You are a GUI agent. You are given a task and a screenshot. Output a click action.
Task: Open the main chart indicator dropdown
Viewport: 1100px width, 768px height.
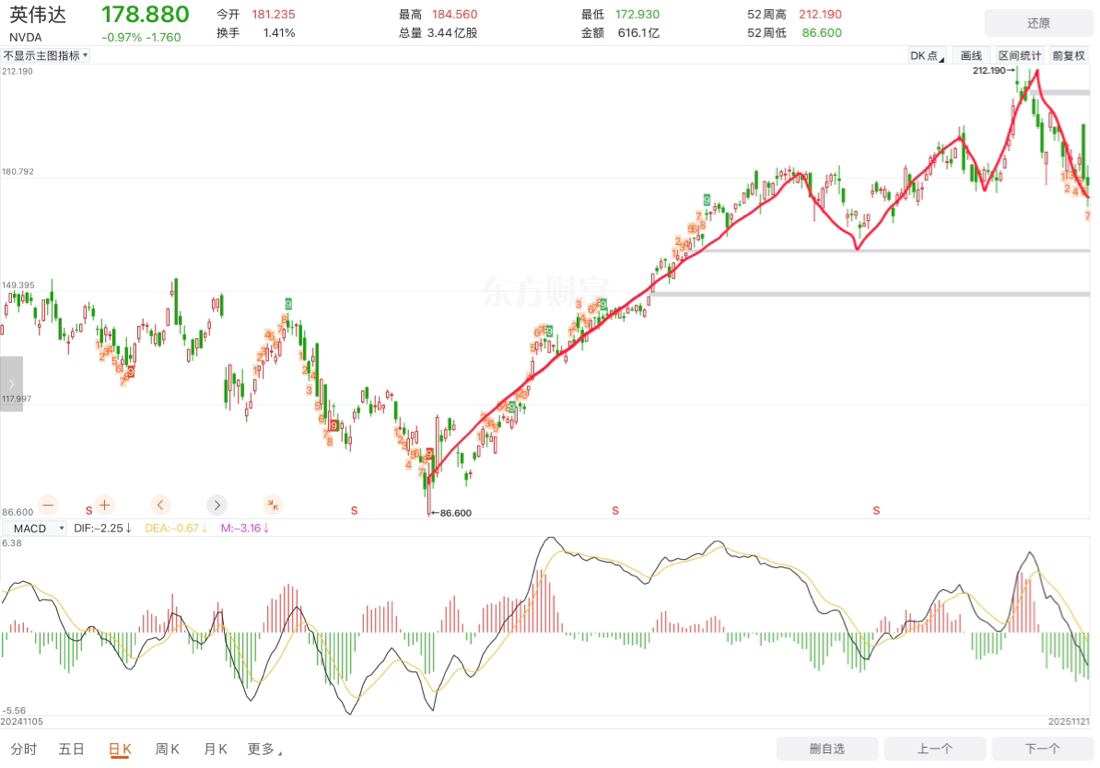pyautogui.click(x=46, y=55)
